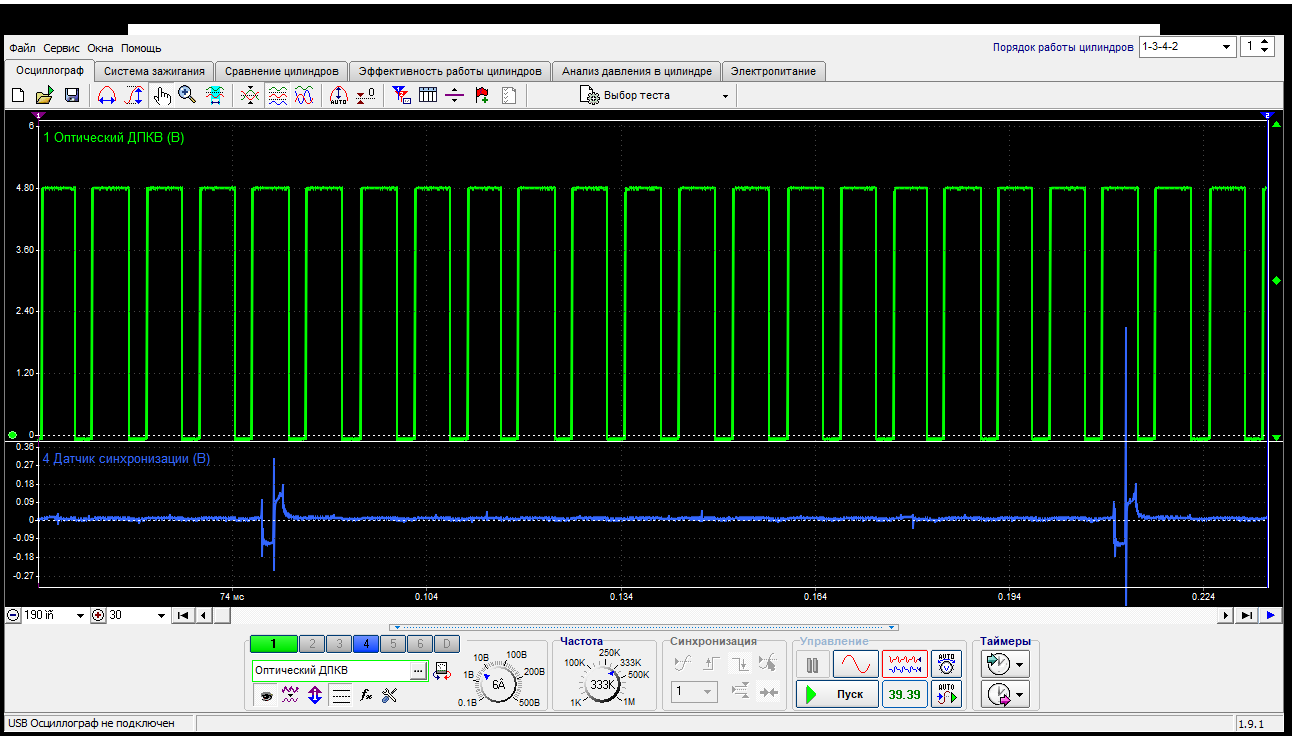Open the Выбор теста dropdown
This screenshot has height=736, width=1296.
coord(655,96)
